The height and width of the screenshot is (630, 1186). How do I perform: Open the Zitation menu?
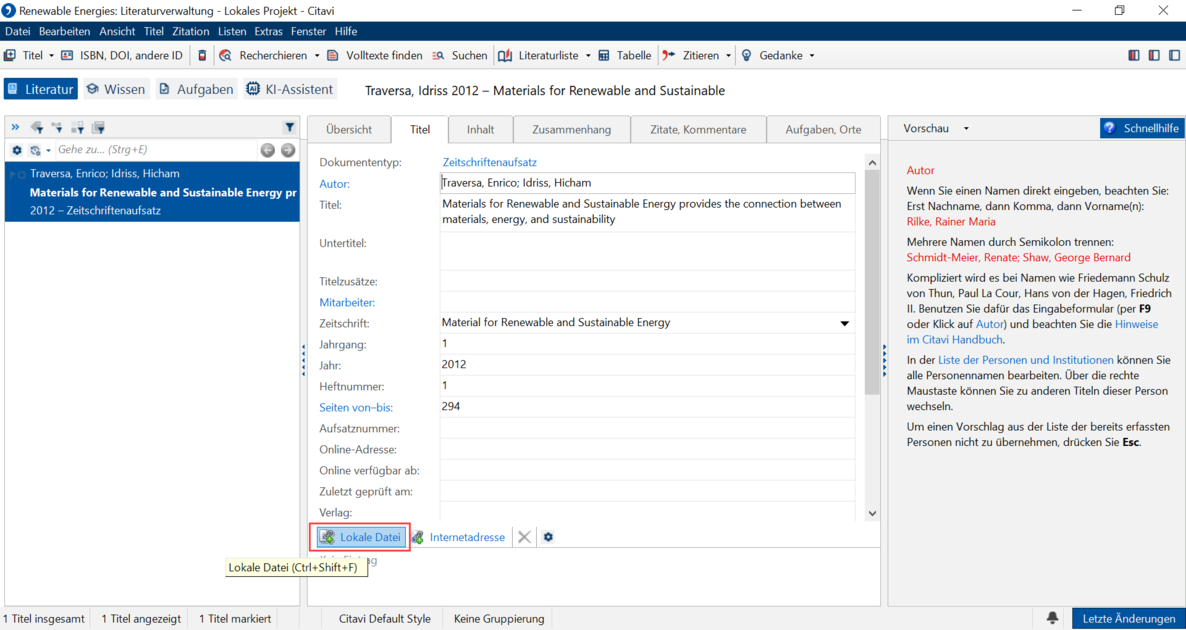tap(191, 31)
